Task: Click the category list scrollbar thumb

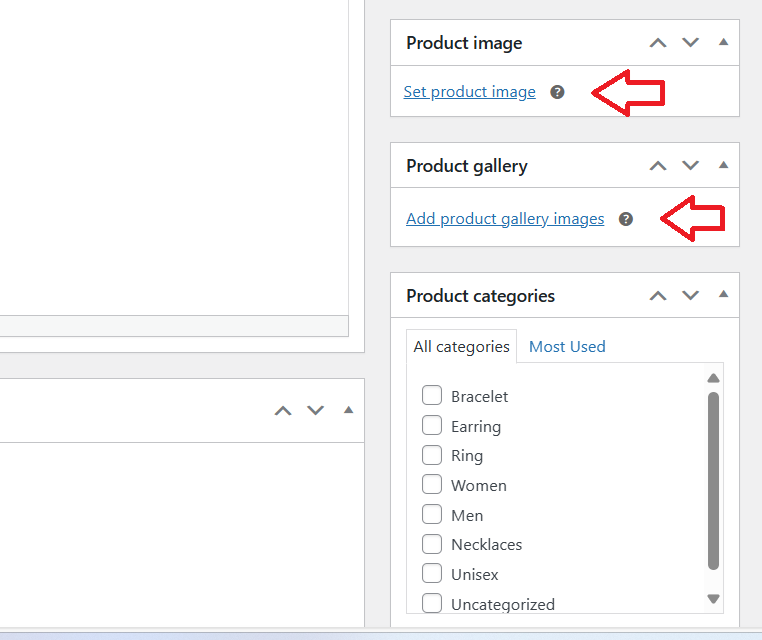Action: coord(713,481)
